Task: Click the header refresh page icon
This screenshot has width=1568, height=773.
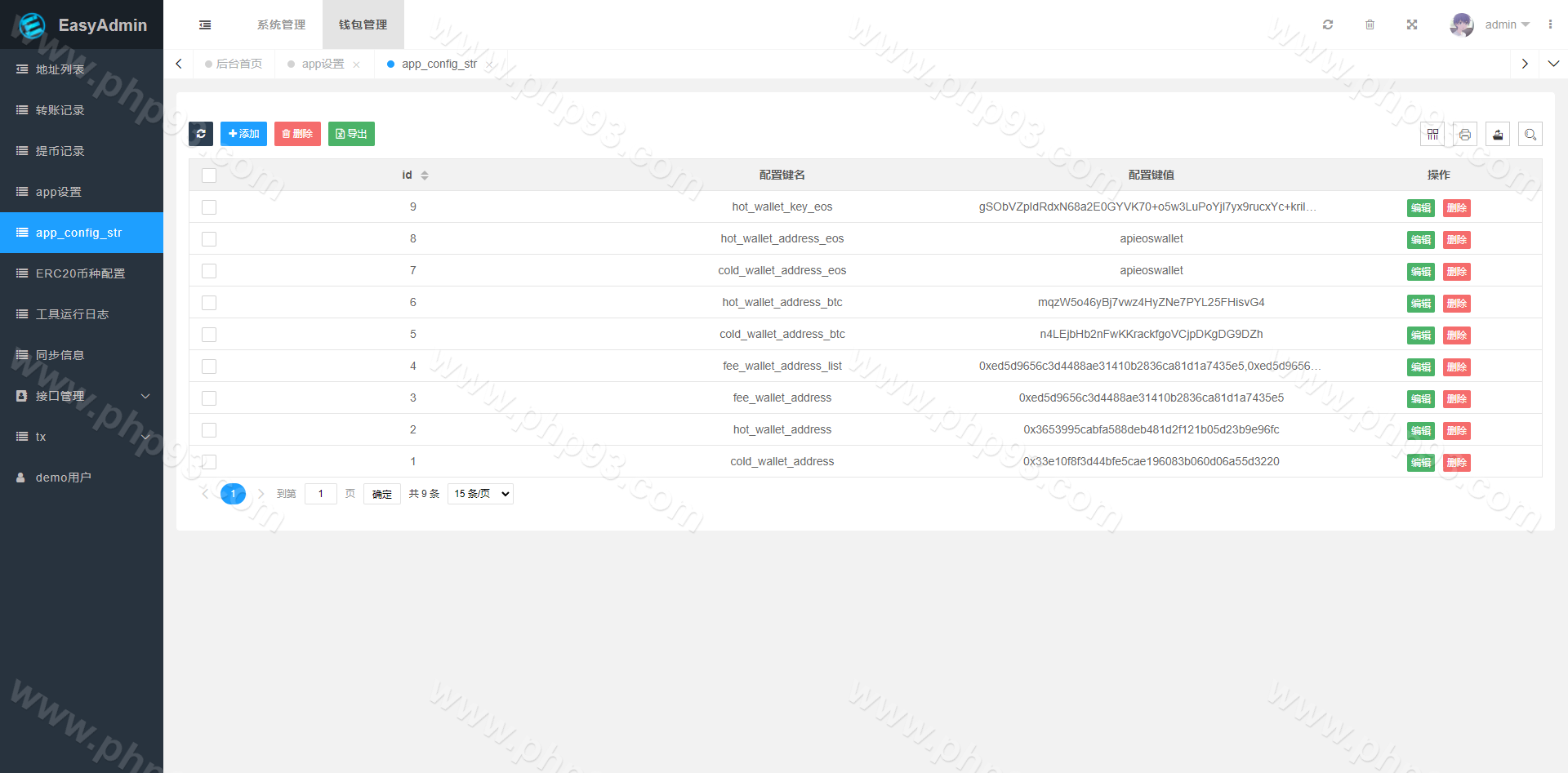Action: (1328, 24)
